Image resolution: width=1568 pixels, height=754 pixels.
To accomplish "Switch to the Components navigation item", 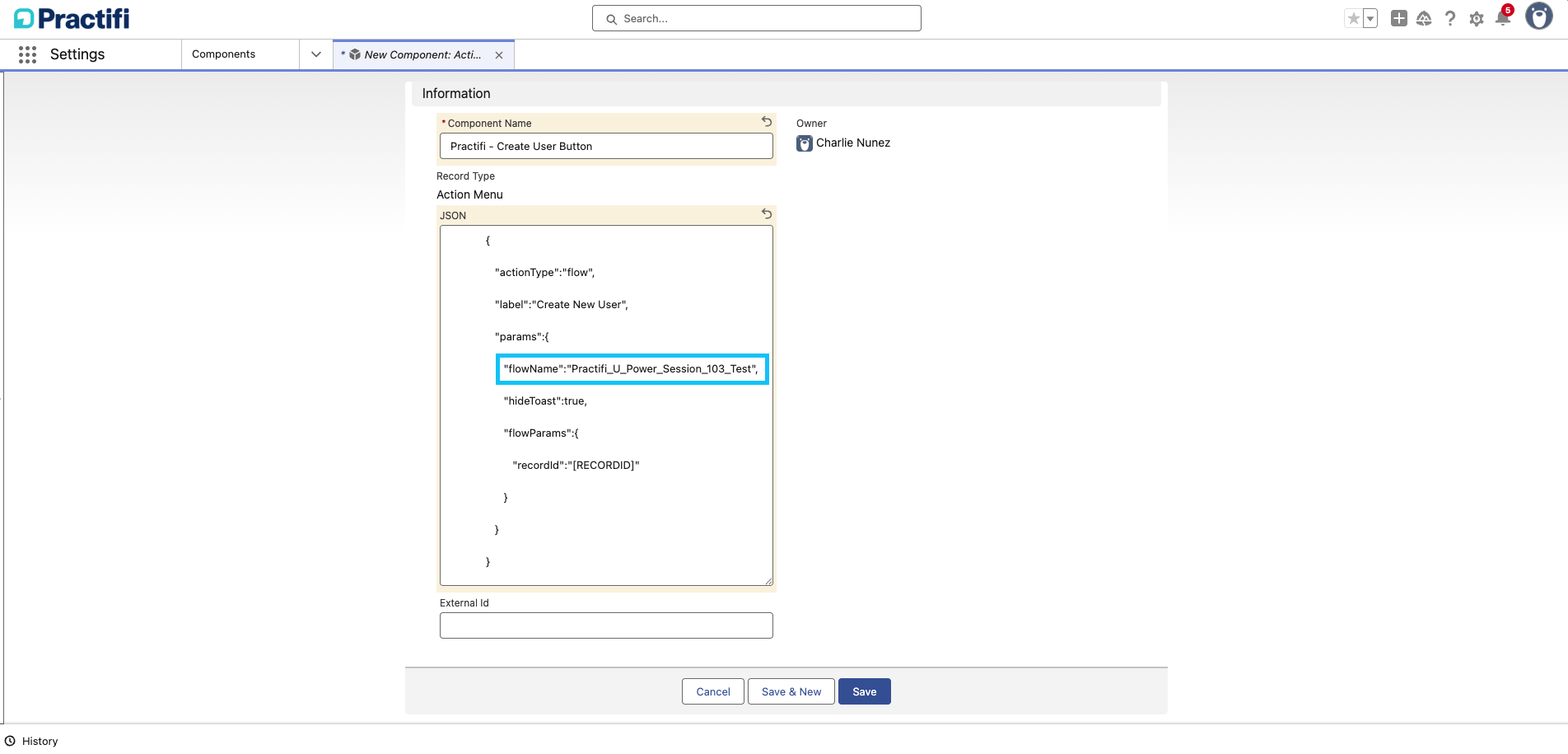I will [223, 54].
